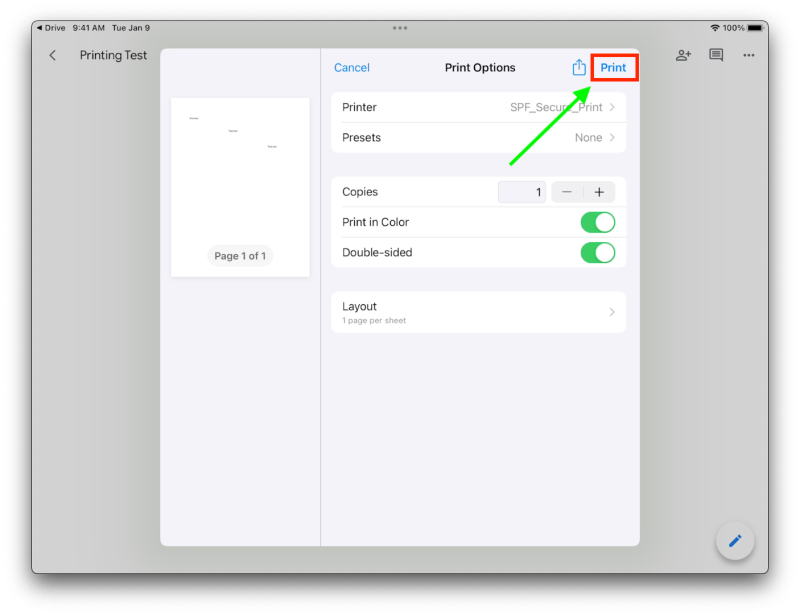Screen dimensions: 800x615
Task: Expand the Presets option row
Action: (478, 138)
